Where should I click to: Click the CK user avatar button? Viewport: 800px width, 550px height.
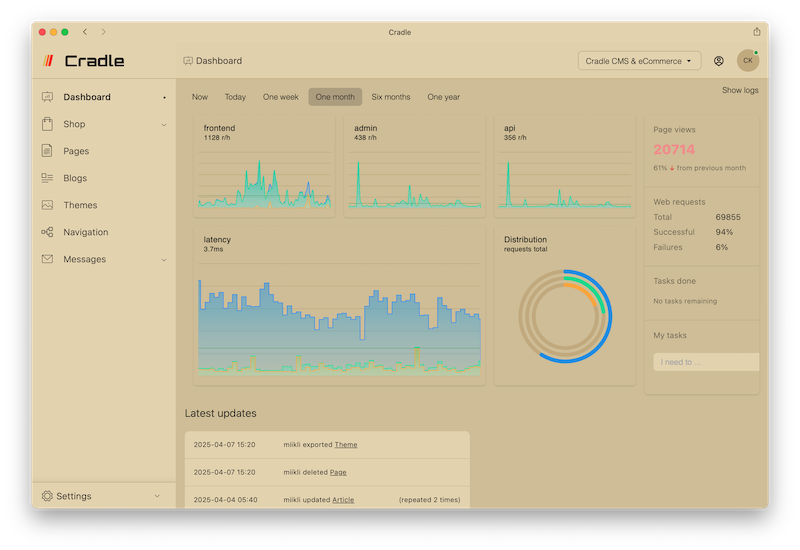coord(747,61)
